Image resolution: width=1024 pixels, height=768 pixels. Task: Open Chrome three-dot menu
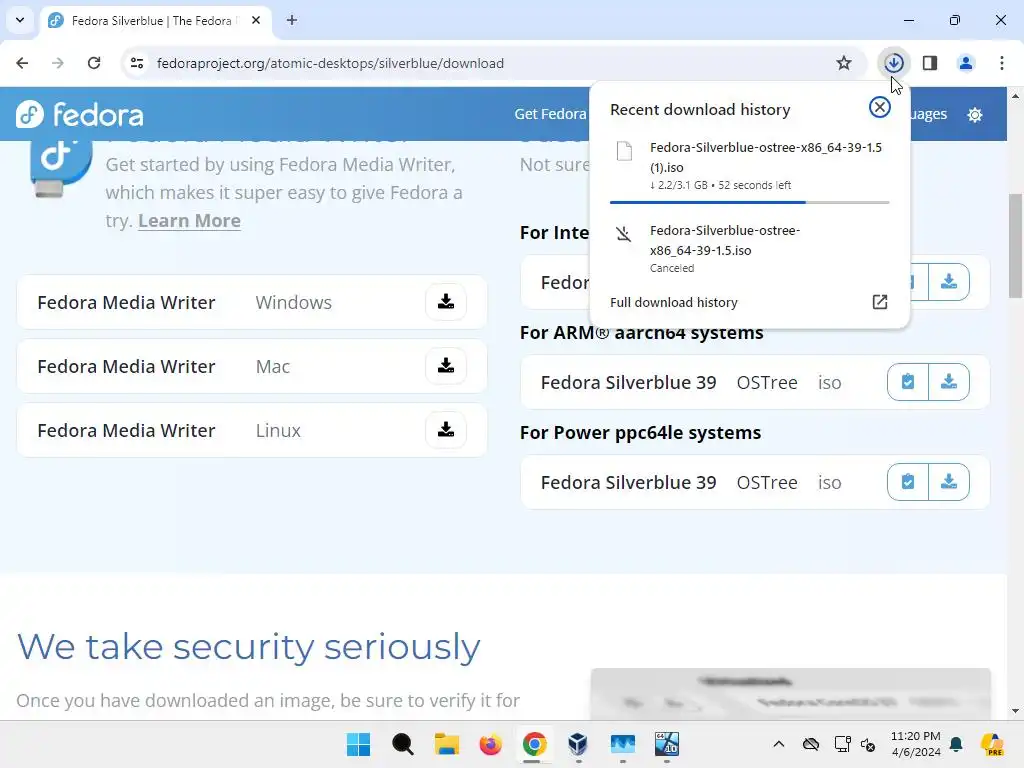pyautogui.click(x=1001, y=63)
